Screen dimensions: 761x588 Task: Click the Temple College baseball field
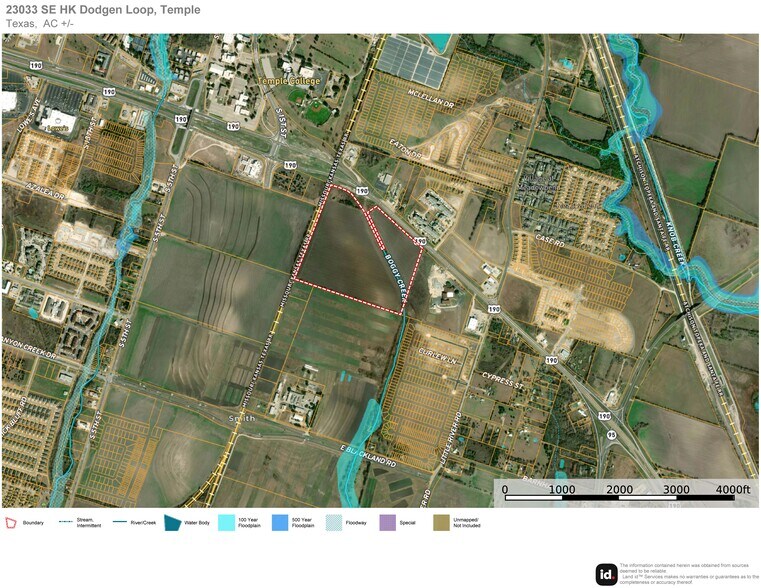pyautogui.click(x=318, y=112)
